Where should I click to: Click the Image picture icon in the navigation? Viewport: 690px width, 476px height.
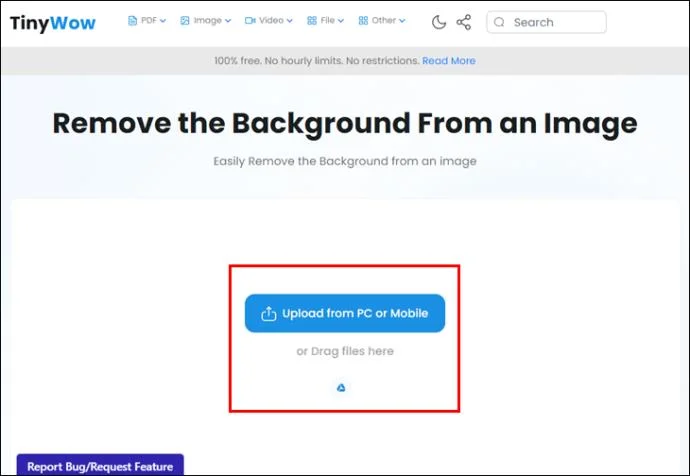[185, 21]
